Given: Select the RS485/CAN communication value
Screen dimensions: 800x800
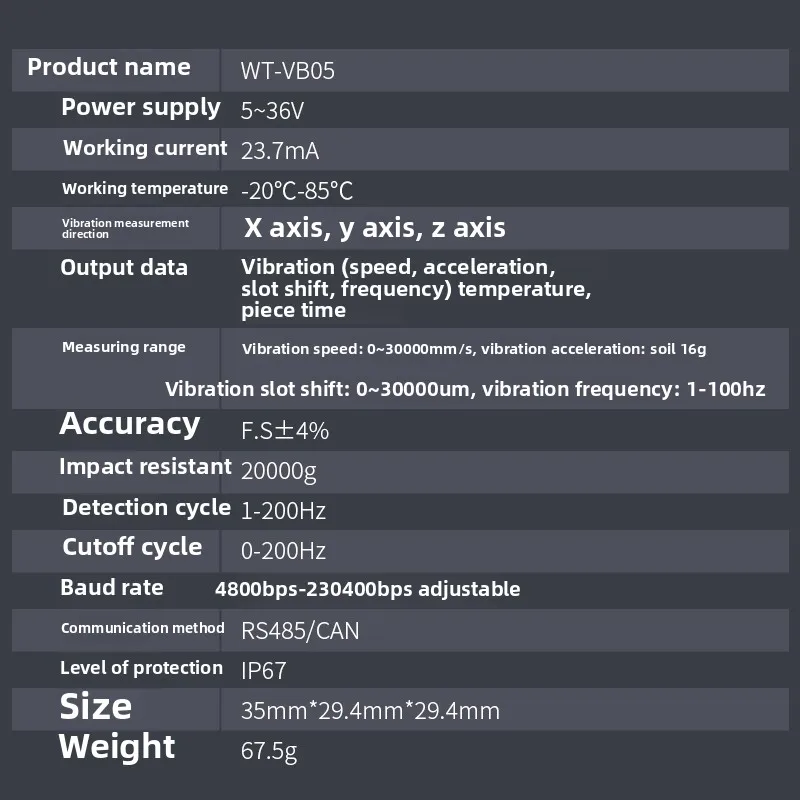Looking at the screenshot, I should (300, 631).
